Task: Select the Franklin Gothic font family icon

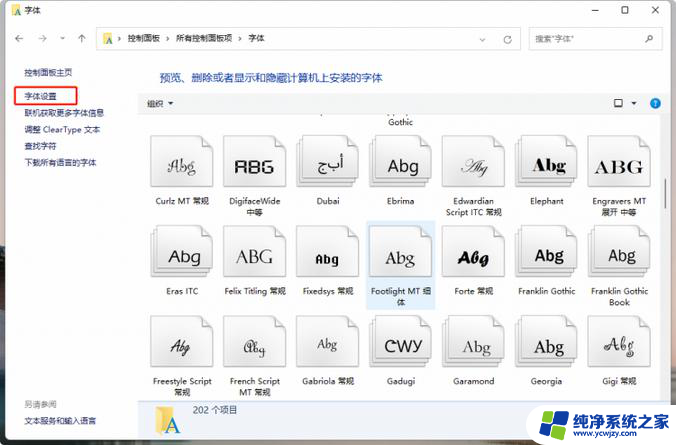Action: click(546, 251)
